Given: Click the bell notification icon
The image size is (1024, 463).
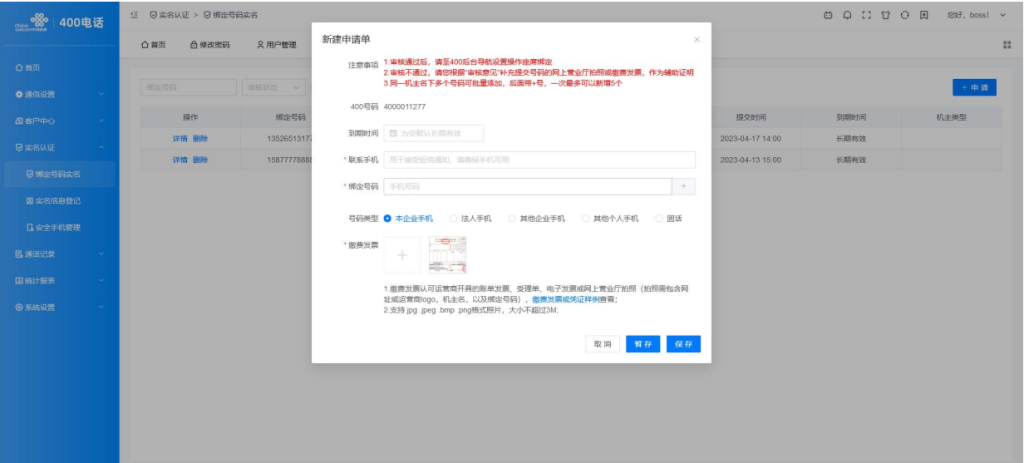Looking at the screenshot, I should click(848, 14).
